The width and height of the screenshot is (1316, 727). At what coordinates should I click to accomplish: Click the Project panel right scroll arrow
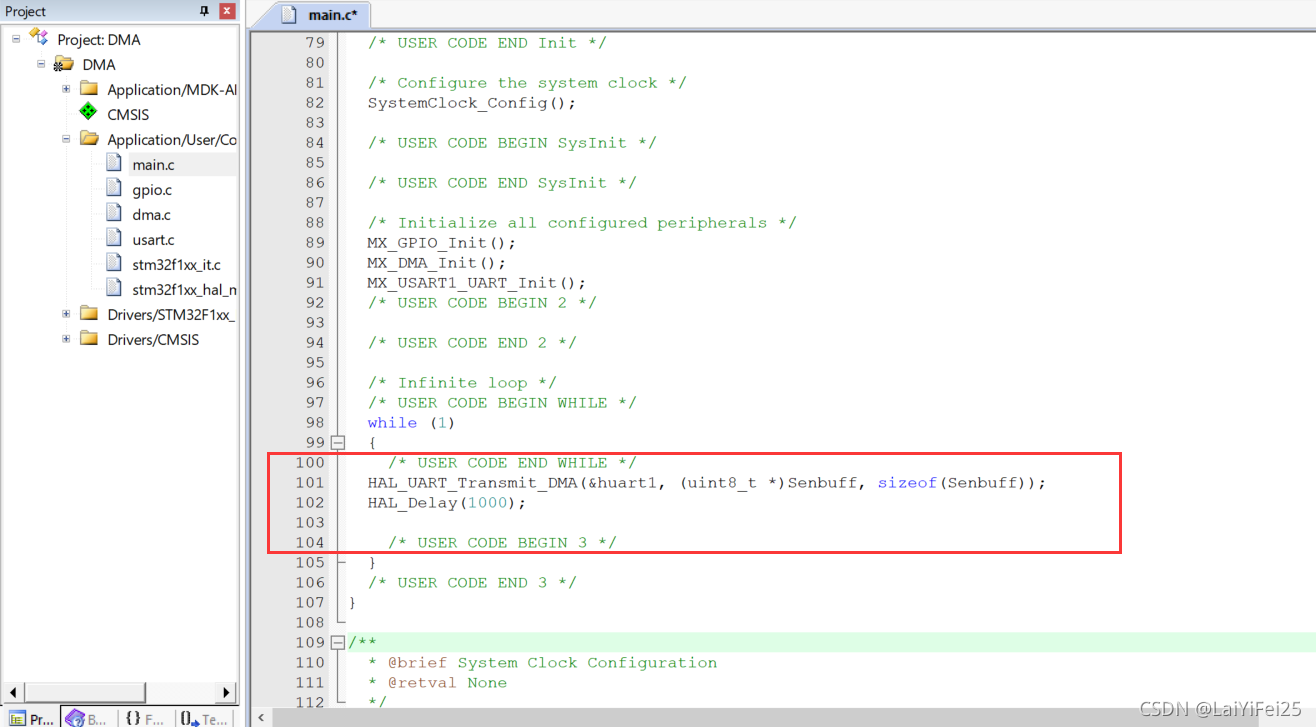[x=228, y=692]
